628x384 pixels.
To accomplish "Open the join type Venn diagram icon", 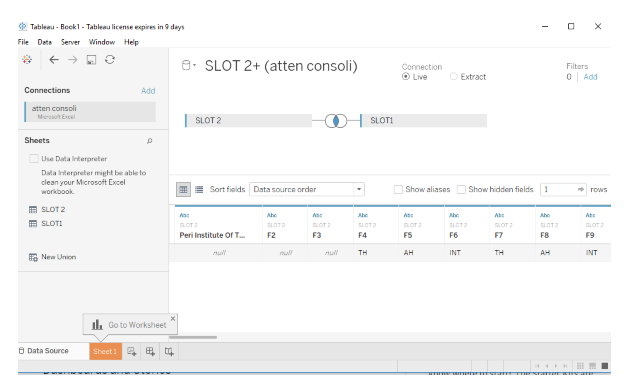I will [336, 121].
